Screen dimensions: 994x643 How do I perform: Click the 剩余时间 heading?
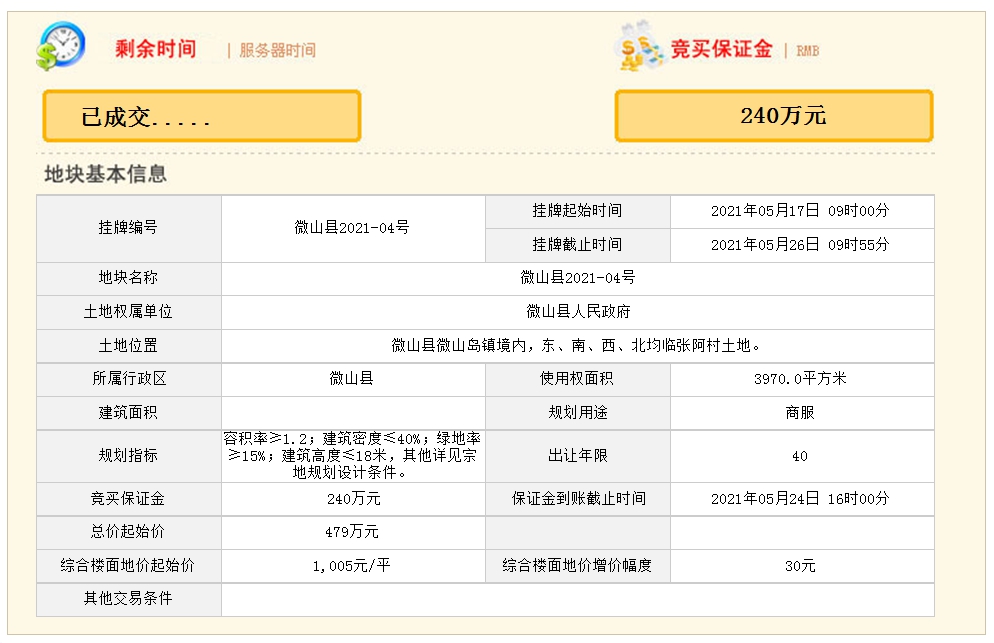tap(155, 49)
